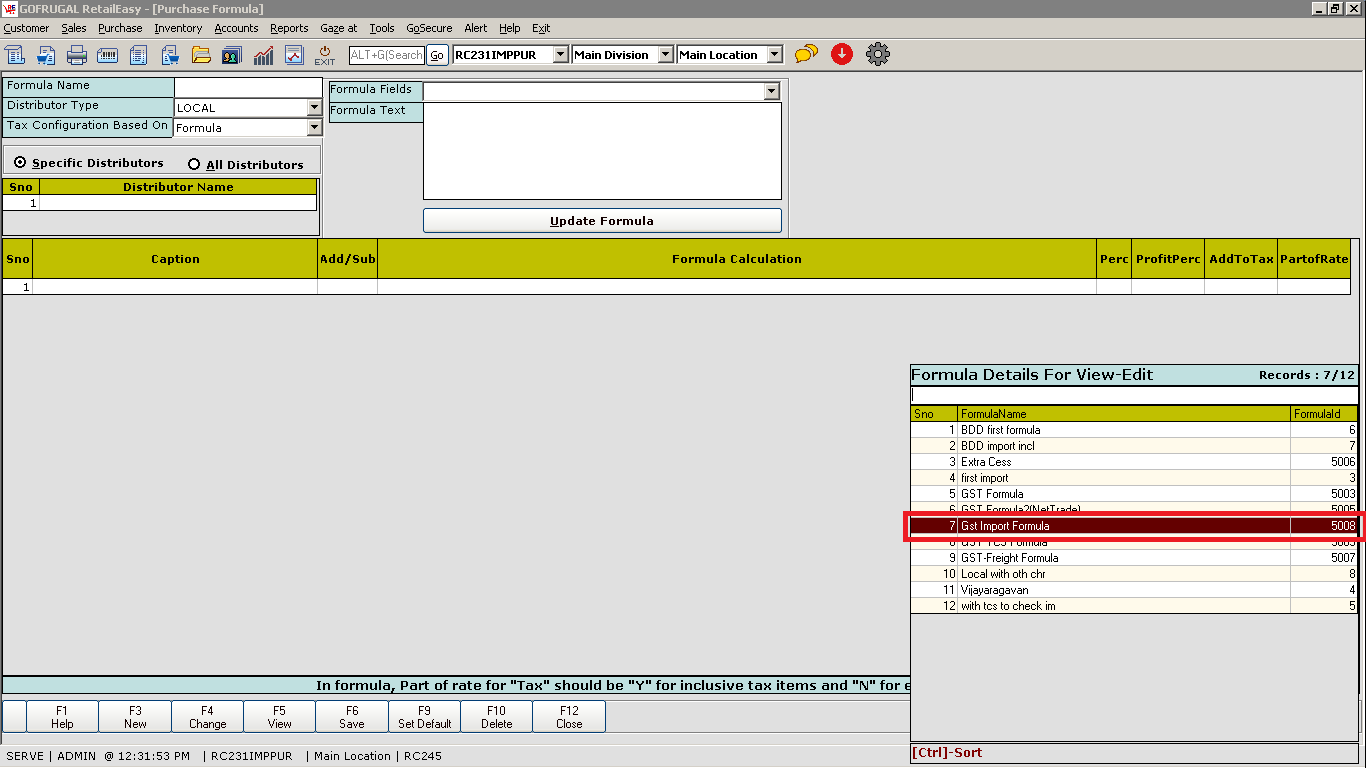Click inside the Formula Text area
1366x768 pixels.
(602, 151)
